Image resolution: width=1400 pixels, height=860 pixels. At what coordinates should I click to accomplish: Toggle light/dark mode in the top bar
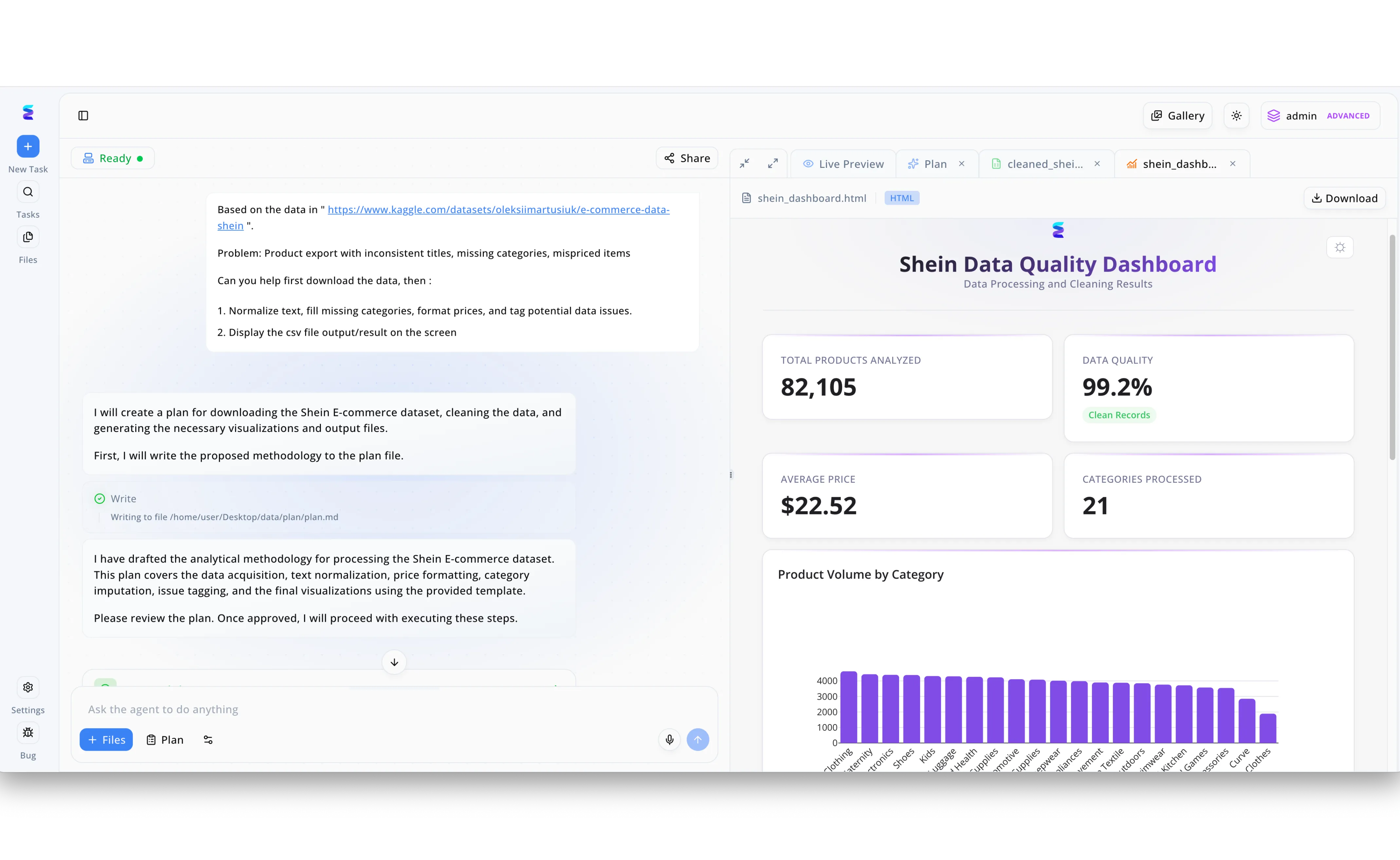click(1236, 116)
